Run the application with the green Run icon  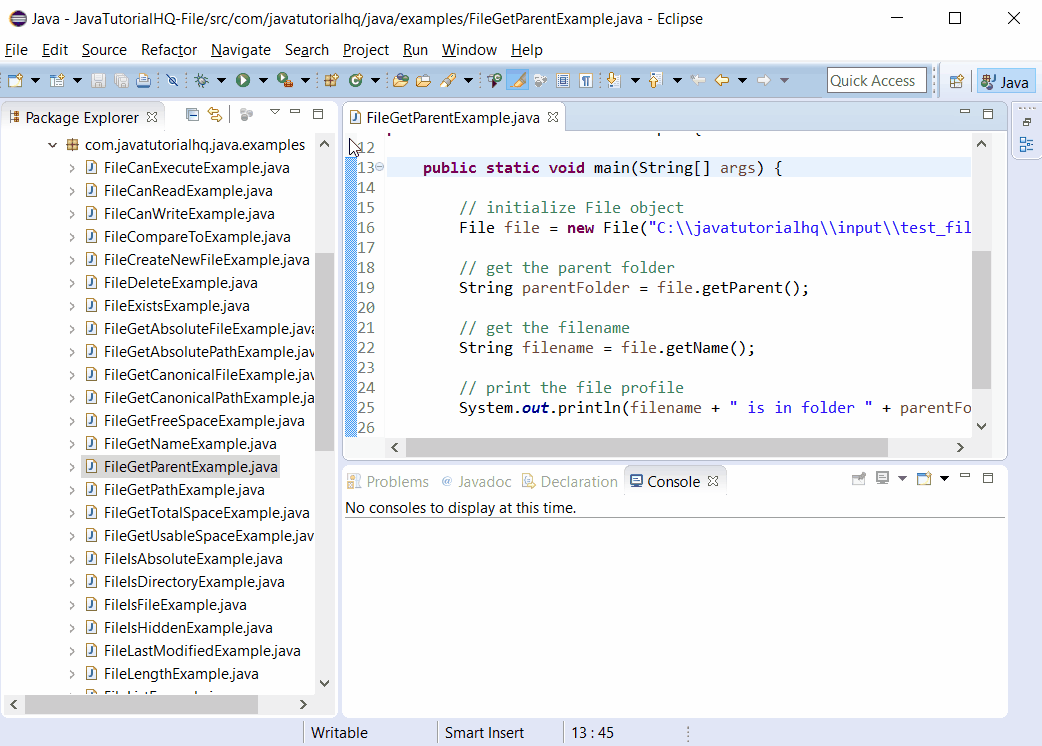click(243, 80)
